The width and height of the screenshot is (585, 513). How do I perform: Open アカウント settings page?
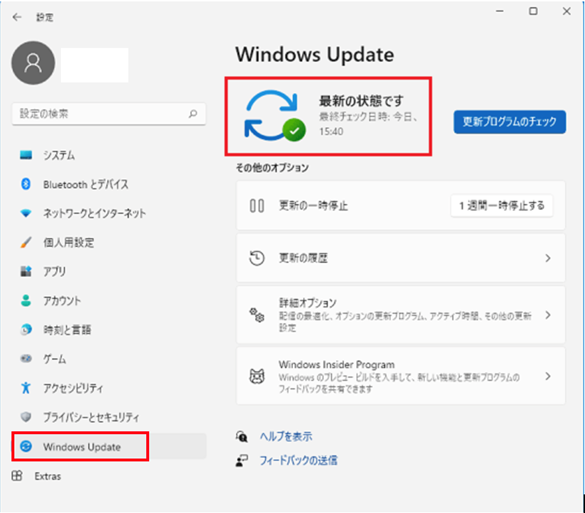point(62,301)
